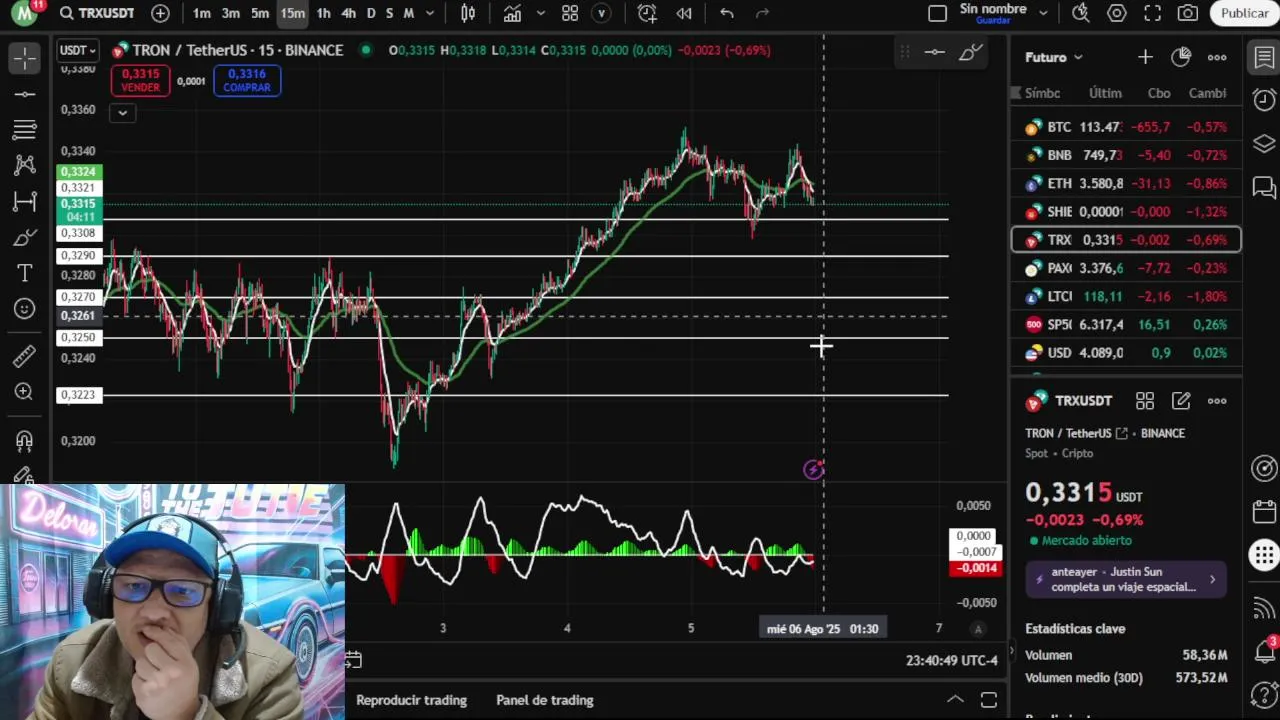Collapse the chart legend chevron
This screenshot has height=720, width=1280.
point(122,113)
